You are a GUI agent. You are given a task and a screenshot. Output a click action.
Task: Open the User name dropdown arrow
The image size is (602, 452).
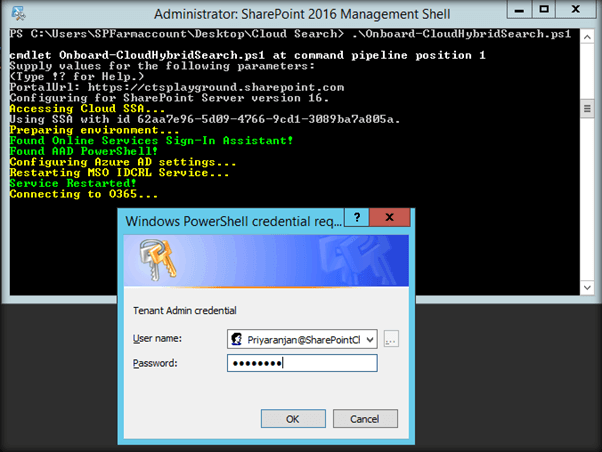(370, 339)
